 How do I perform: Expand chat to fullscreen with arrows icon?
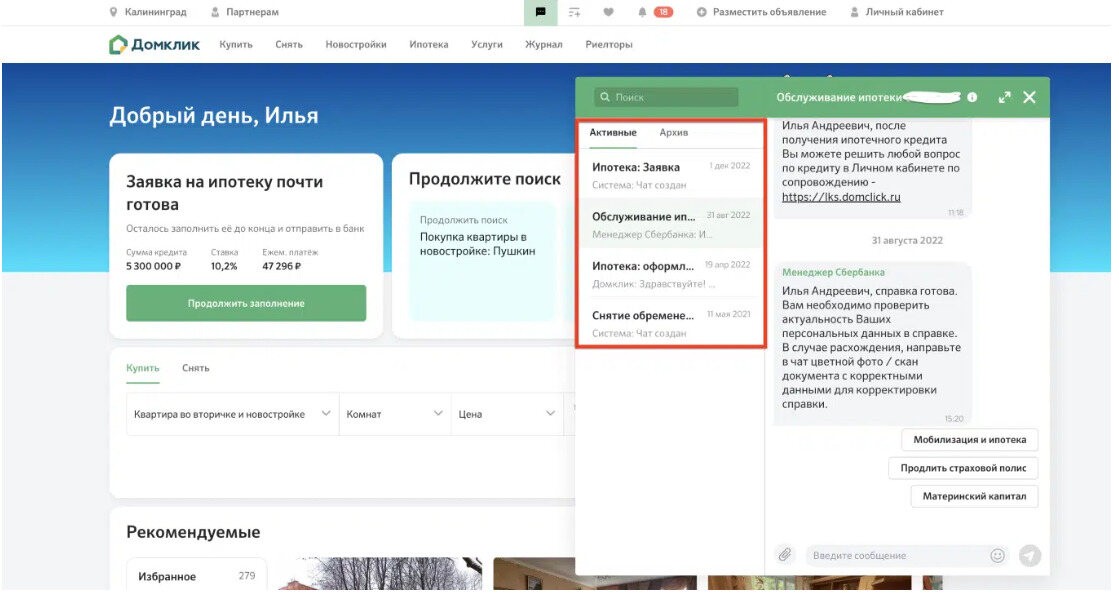pyautogui.click(x=1004, y=99)
